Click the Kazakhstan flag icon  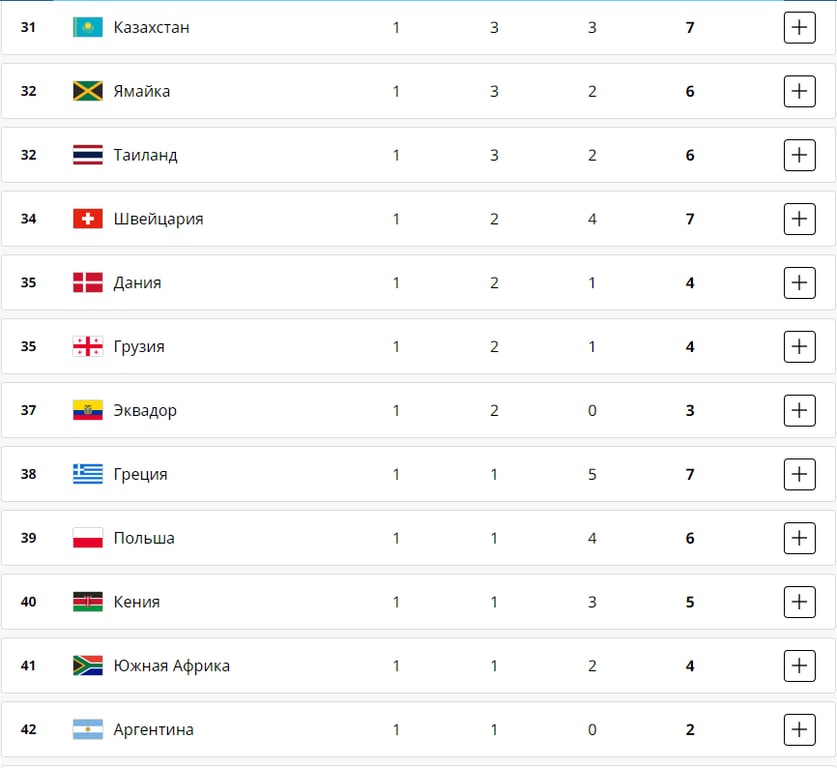[88, 27]
